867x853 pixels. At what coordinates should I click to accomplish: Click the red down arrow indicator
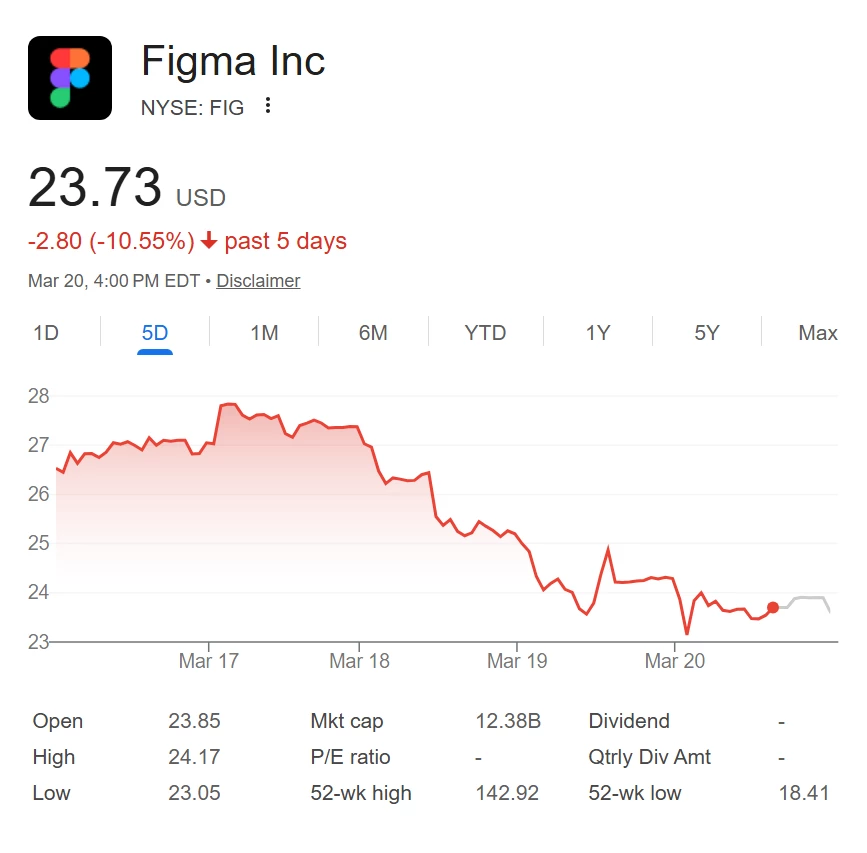209,240
